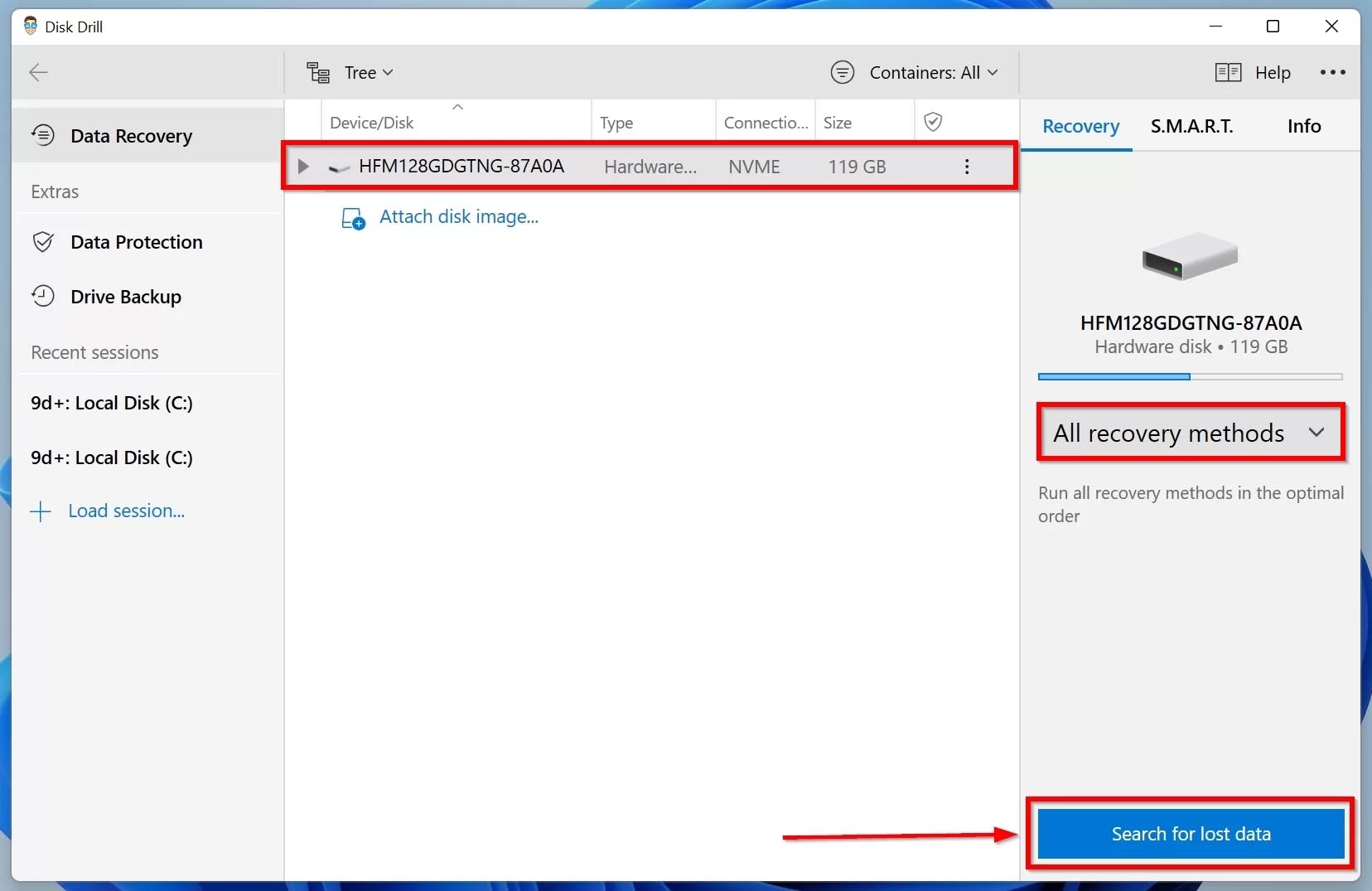This screenshot has height=891, width=1372.
Task: Click the sort arrow above Device/Disk
Action: [x=457, y=107]
